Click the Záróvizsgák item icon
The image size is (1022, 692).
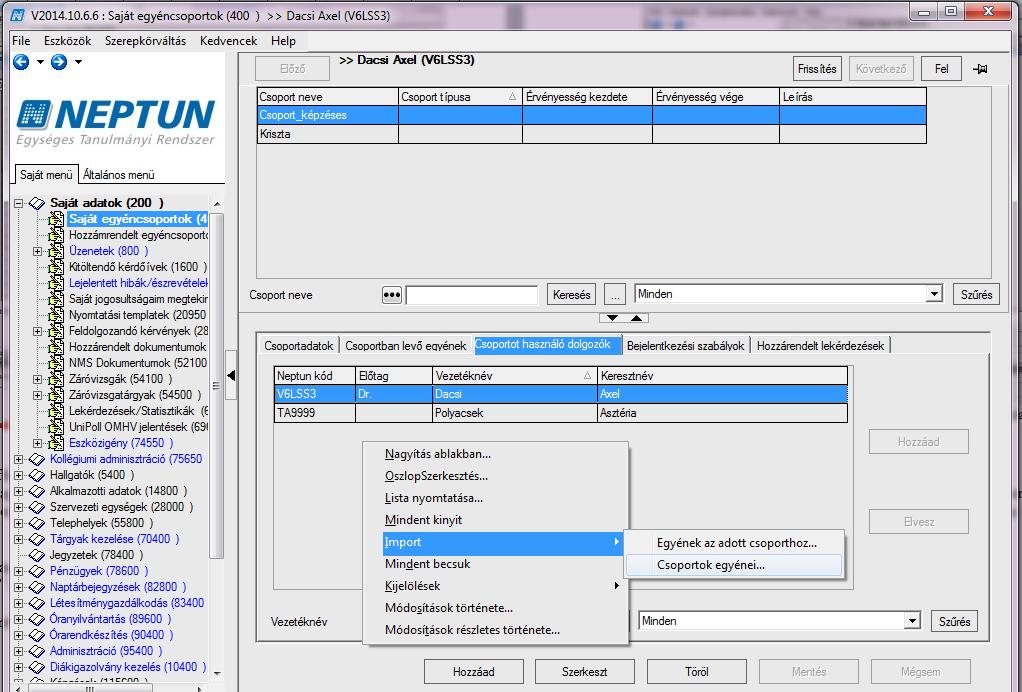(56, 379)
